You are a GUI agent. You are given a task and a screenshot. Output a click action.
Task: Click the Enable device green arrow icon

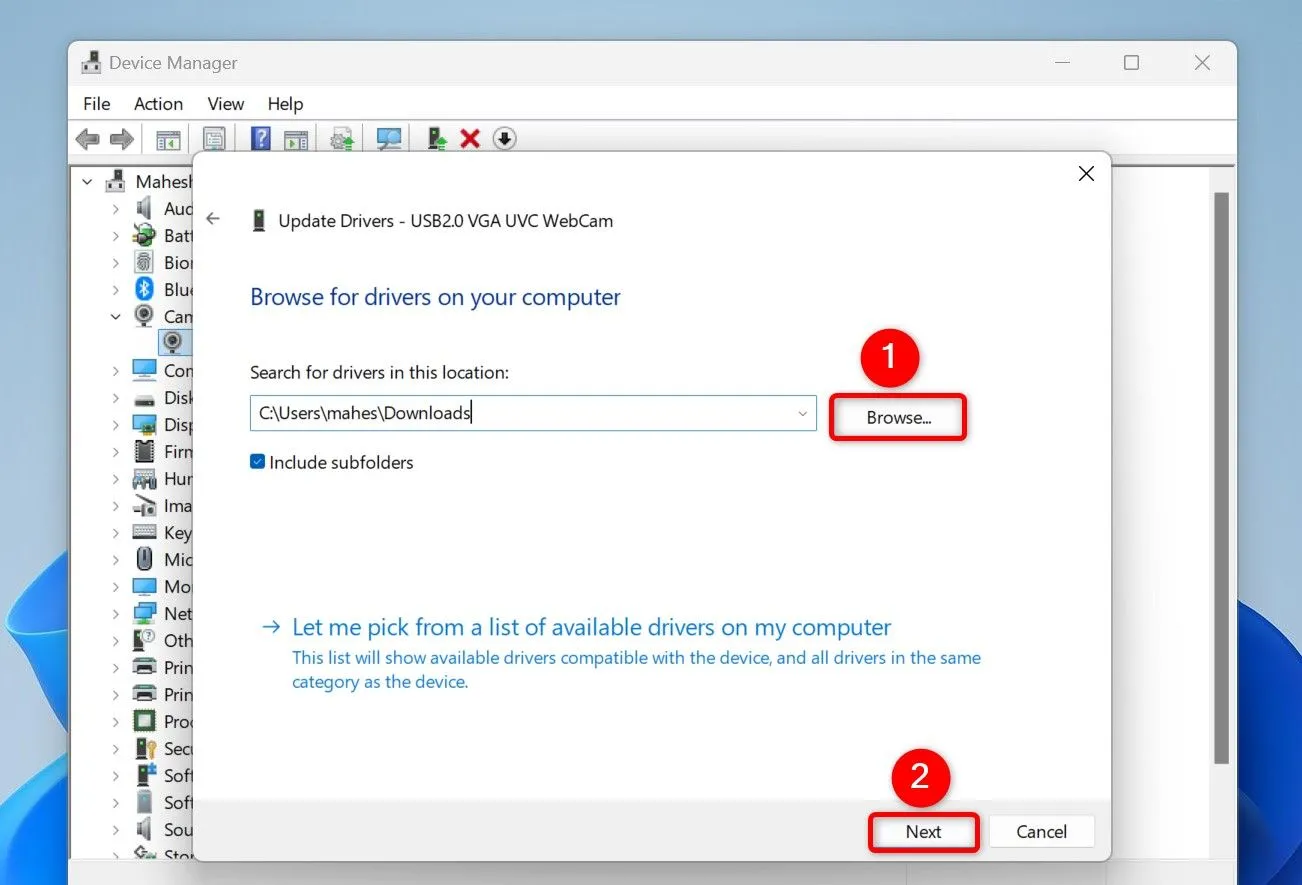pos(437,138)
